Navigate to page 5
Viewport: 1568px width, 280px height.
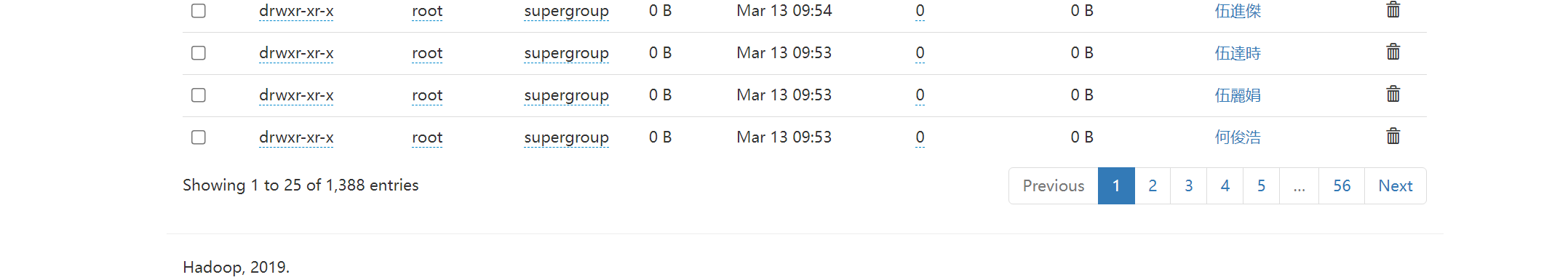point(1262,186)
